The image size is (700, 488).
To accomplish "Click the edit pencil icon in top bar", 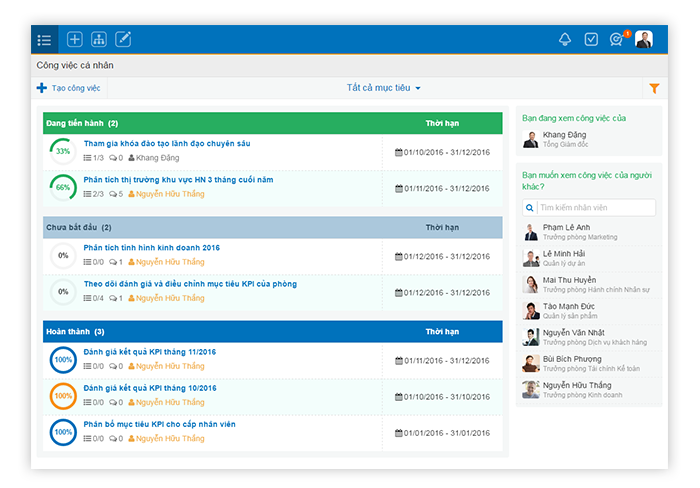I will (124, 40).
